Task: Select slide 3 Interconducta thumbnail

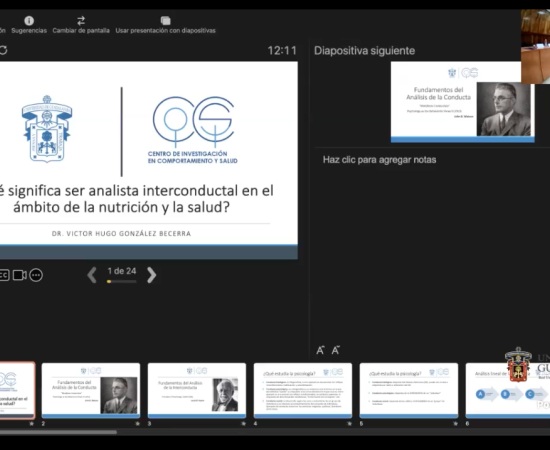Action: [197, 390]
